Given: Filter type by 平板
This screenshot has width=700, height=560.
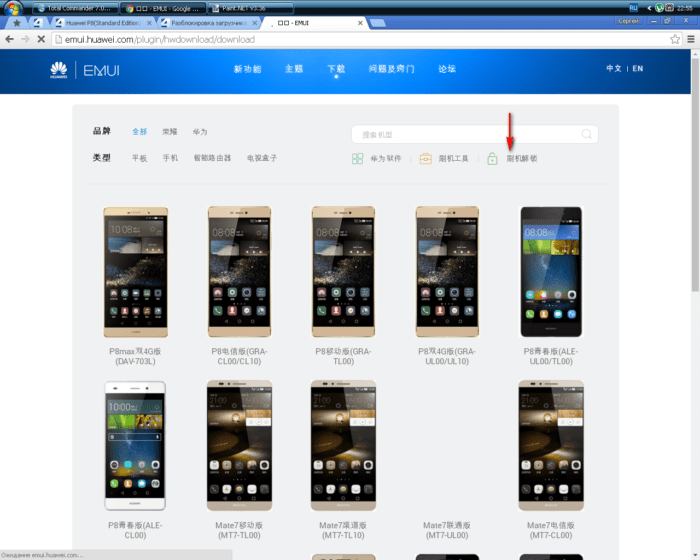Looking at the screenshot, I should [x=139, y=158].
